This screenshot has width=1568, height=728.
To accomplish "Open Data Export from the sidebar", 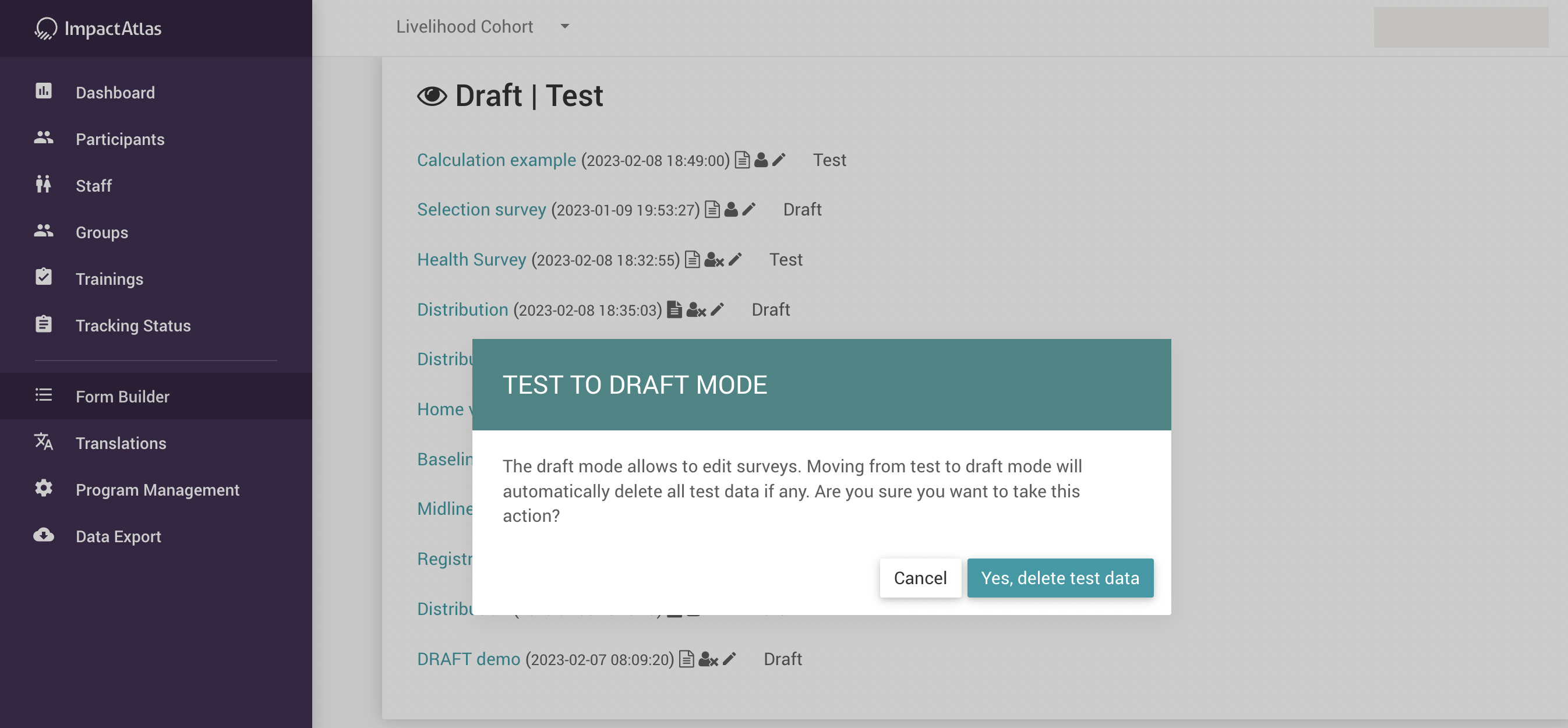I will pyautogui.click(x=118, y=536).
